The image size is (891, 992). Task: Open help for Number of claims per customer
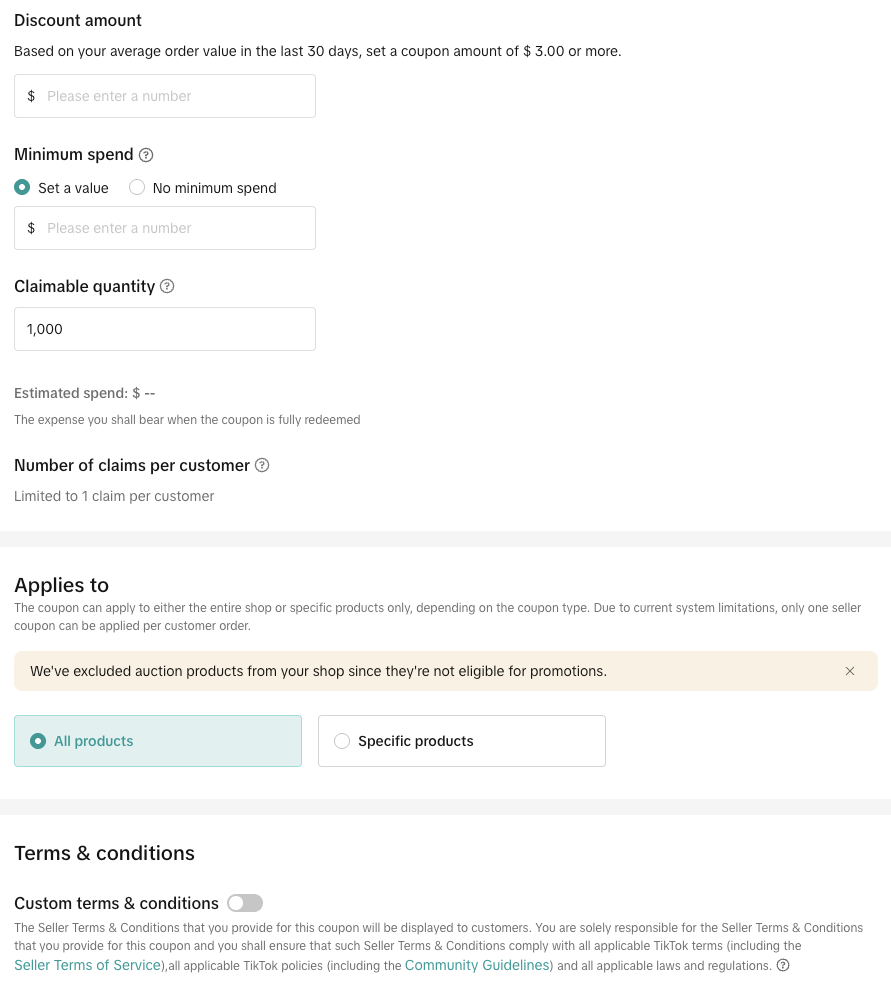point(262,465)
